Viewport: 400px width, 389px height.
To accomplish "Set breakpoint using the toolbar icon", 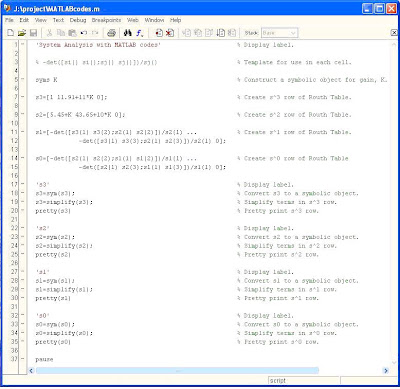I will click(x=159, y=33).
